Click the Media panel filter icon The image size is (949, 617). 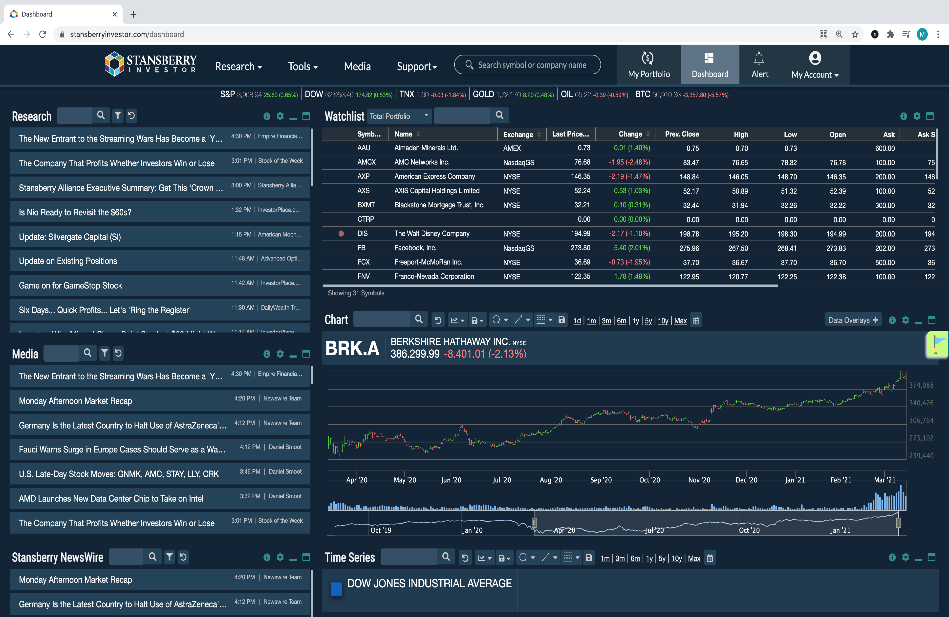[105, 352]
